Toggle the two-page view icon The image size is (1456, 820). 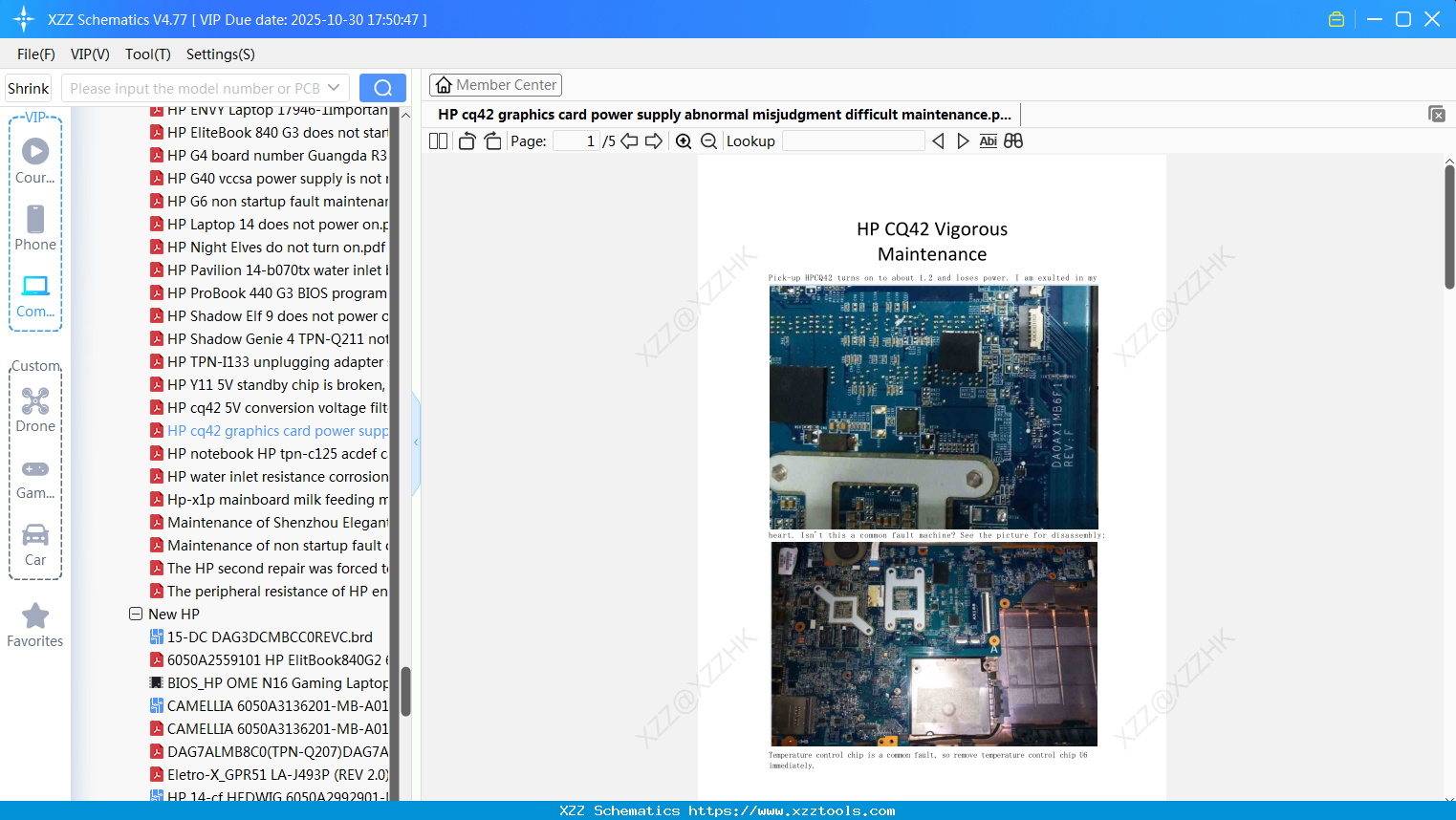point(438,140)
